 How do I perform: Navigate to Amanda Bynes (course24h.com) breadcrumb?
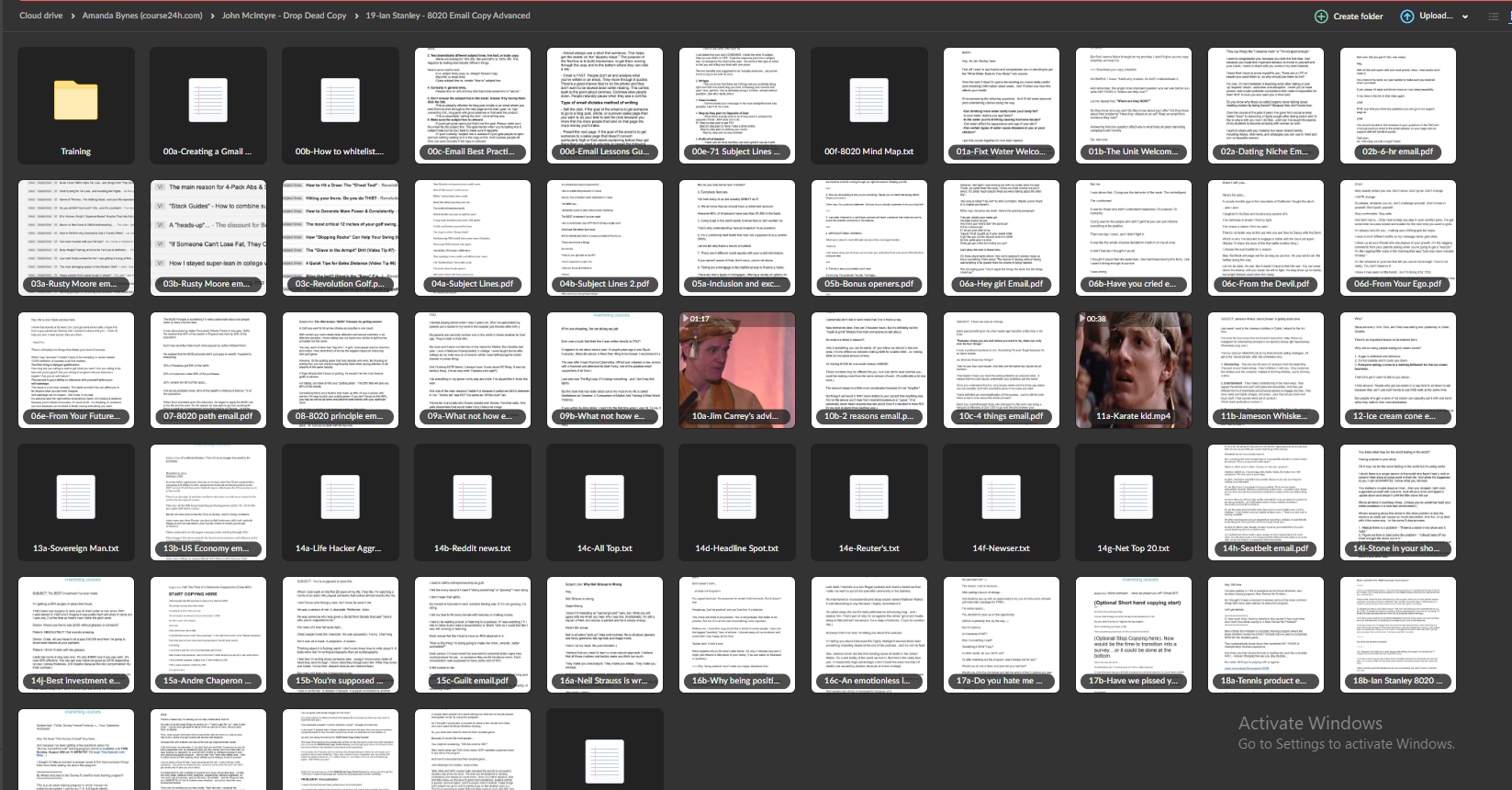point(142,16)
